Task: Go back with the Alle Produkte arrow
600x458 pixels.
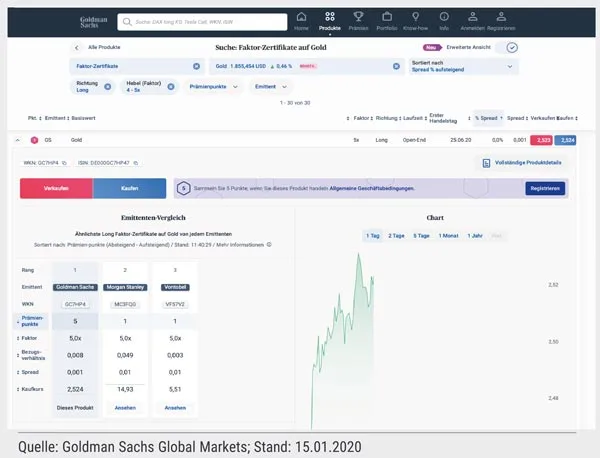Action: click(x=77, y=47)
